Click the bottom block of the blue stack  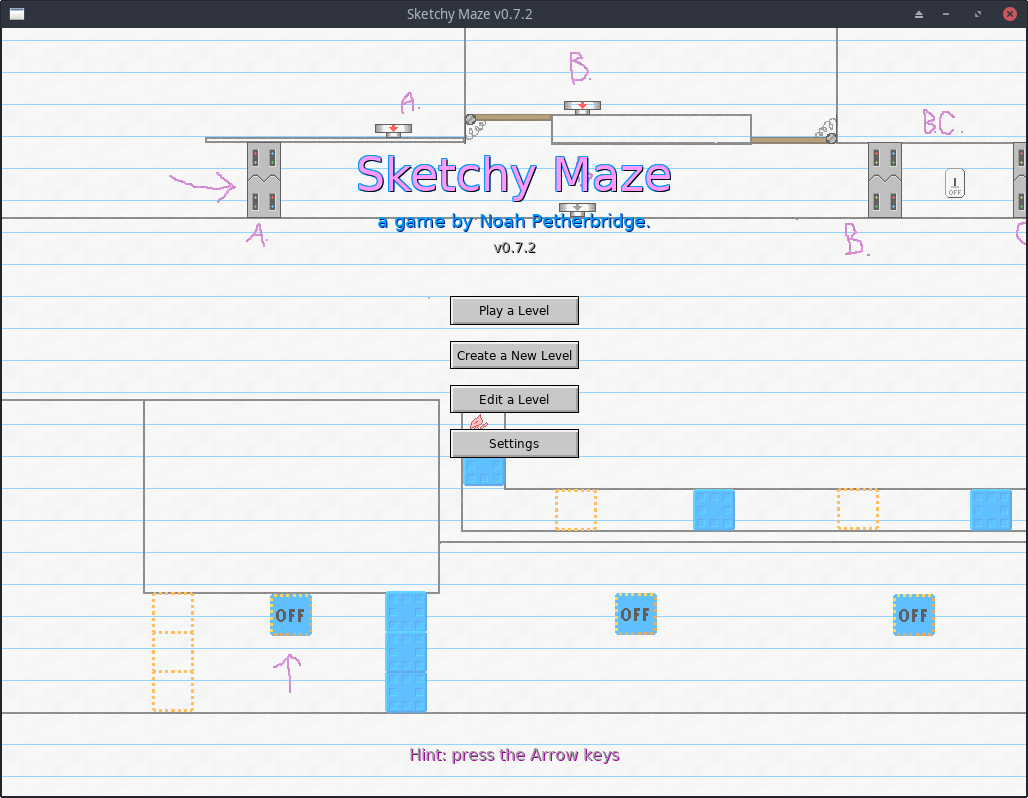(406, 692)
